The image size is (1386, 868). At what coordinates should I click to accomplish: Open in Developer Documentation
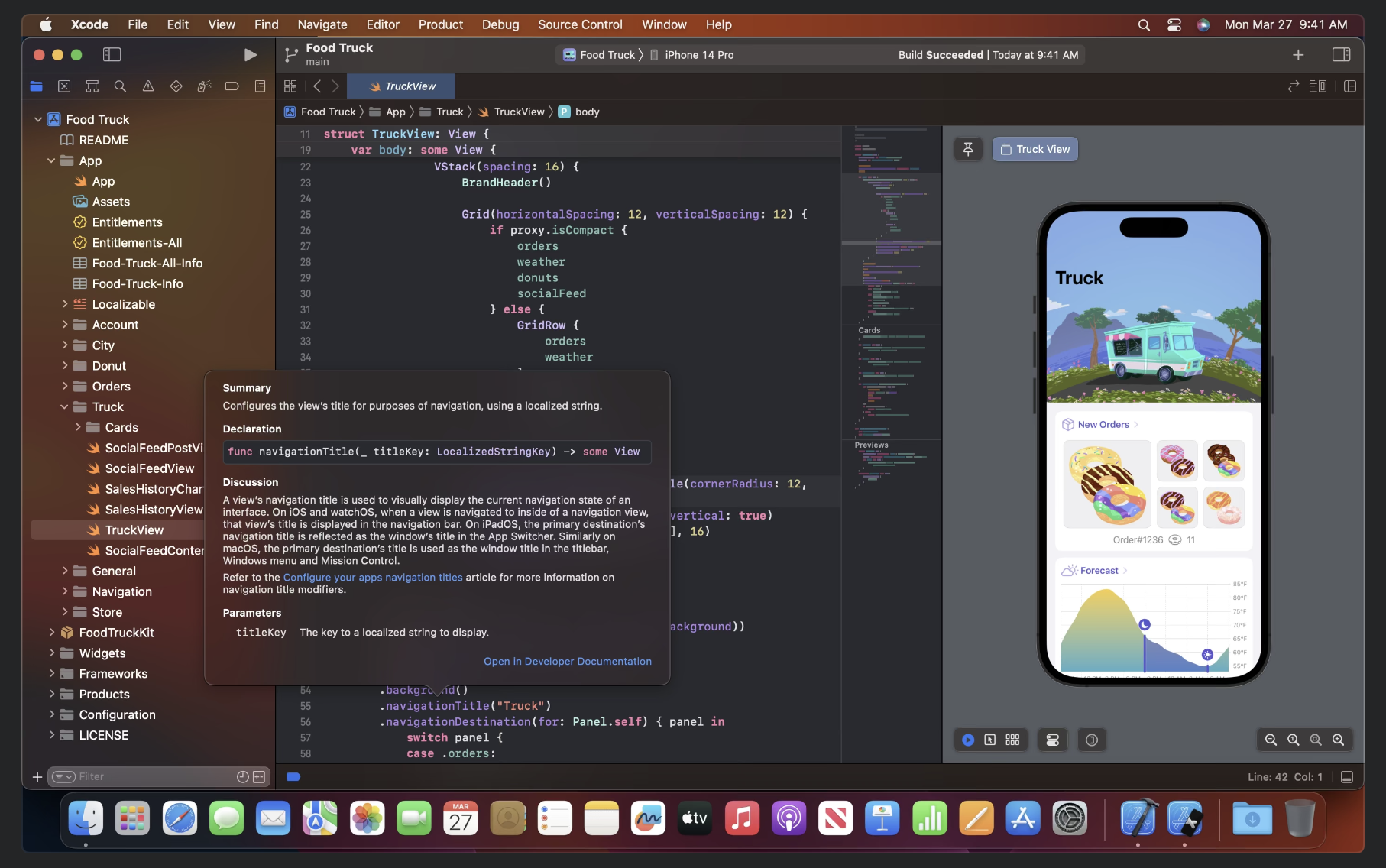coord(567,661)
